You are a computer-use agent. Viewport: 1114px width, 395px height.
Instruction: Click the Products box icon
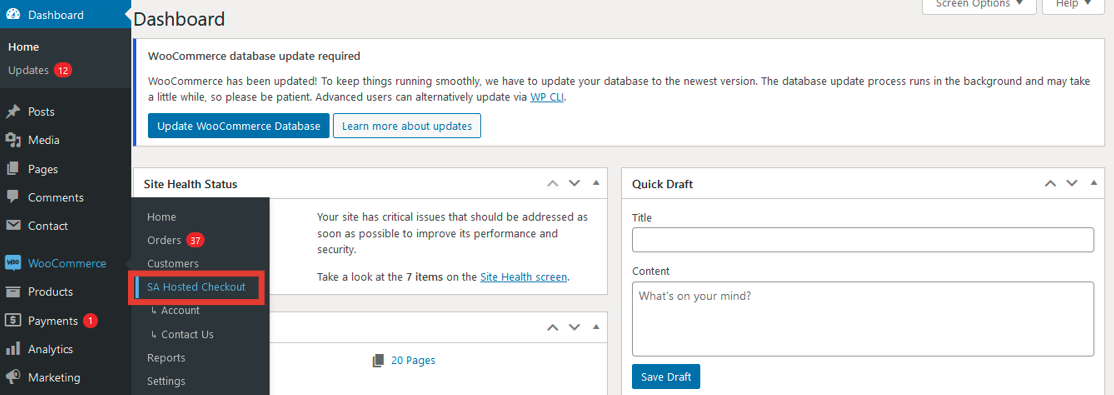pyautogui.click(x=13, y=291)
